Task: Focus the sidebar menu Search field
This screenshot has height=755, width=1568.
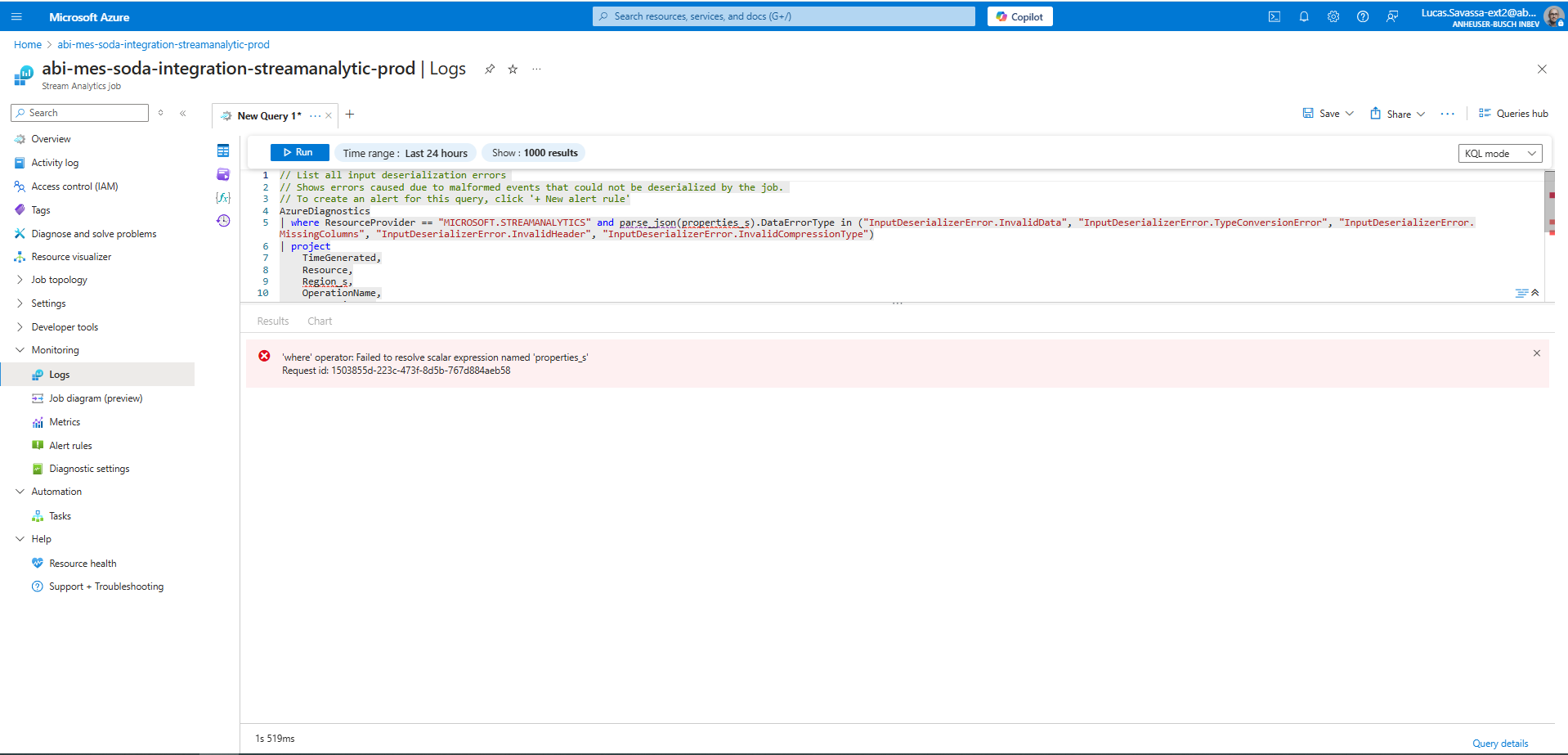Action: point(80,113)
